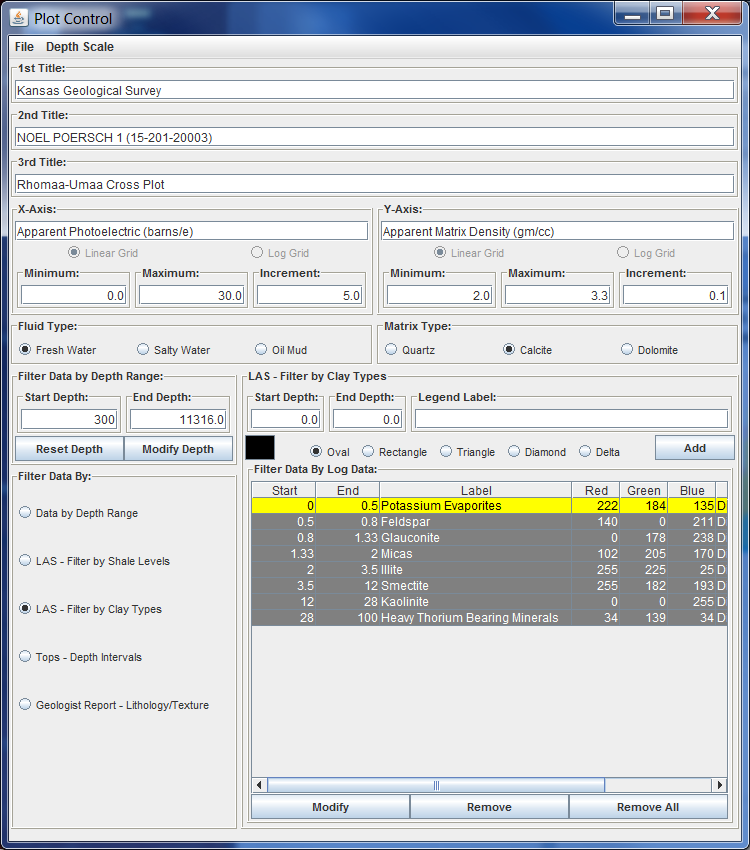The width and height of the screenshot is (750, 850).
Task: Click the Java icon in title bar
Action: click(x=19, y=18)
